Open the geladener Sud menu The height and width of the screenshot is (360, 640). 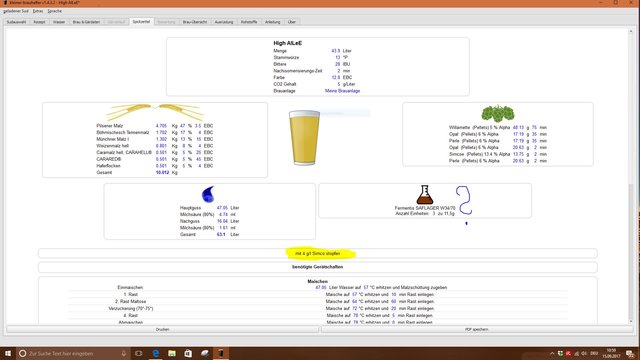point(16,11)
